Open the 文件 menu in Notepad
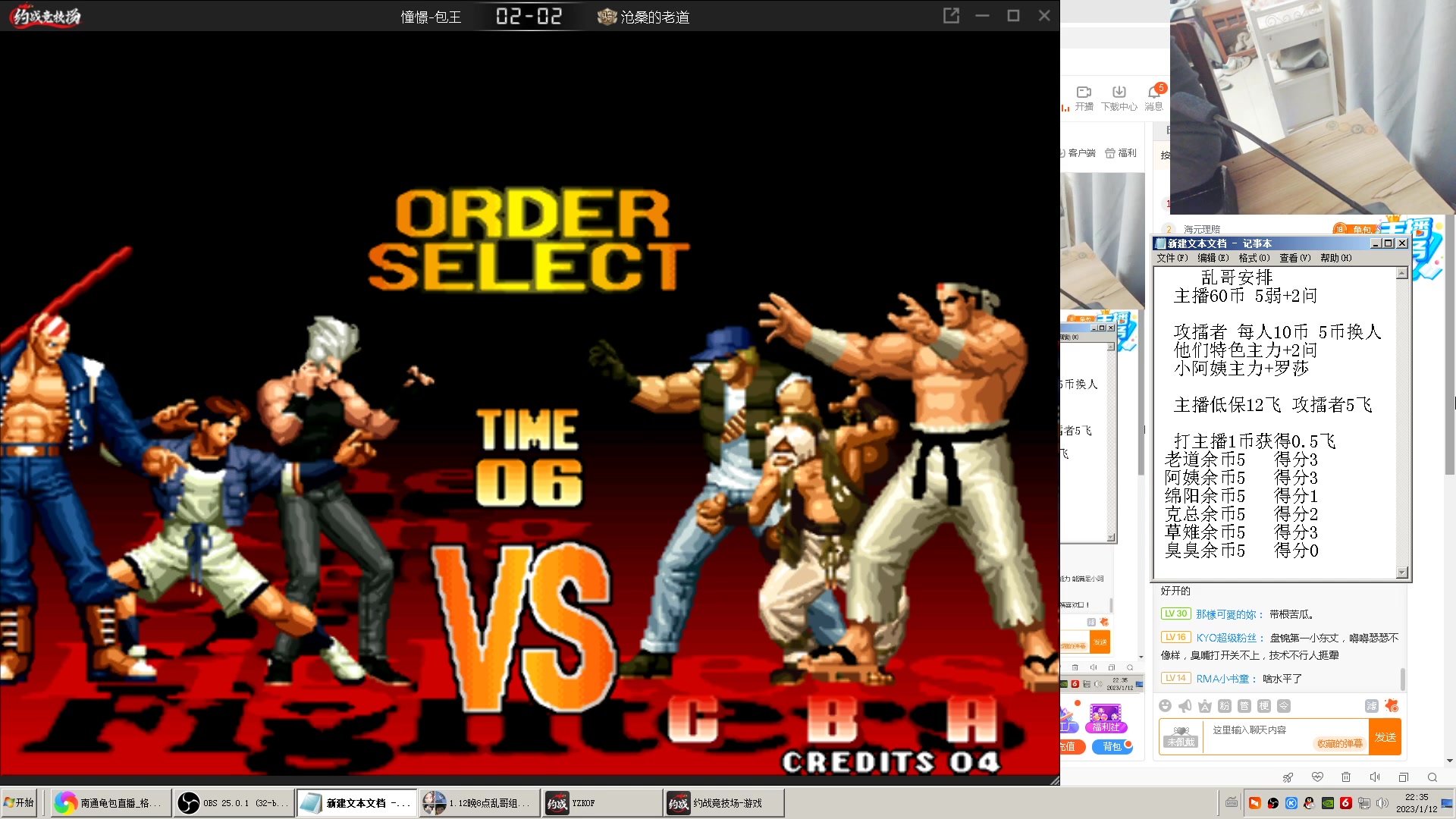 tap(1172, 258)
